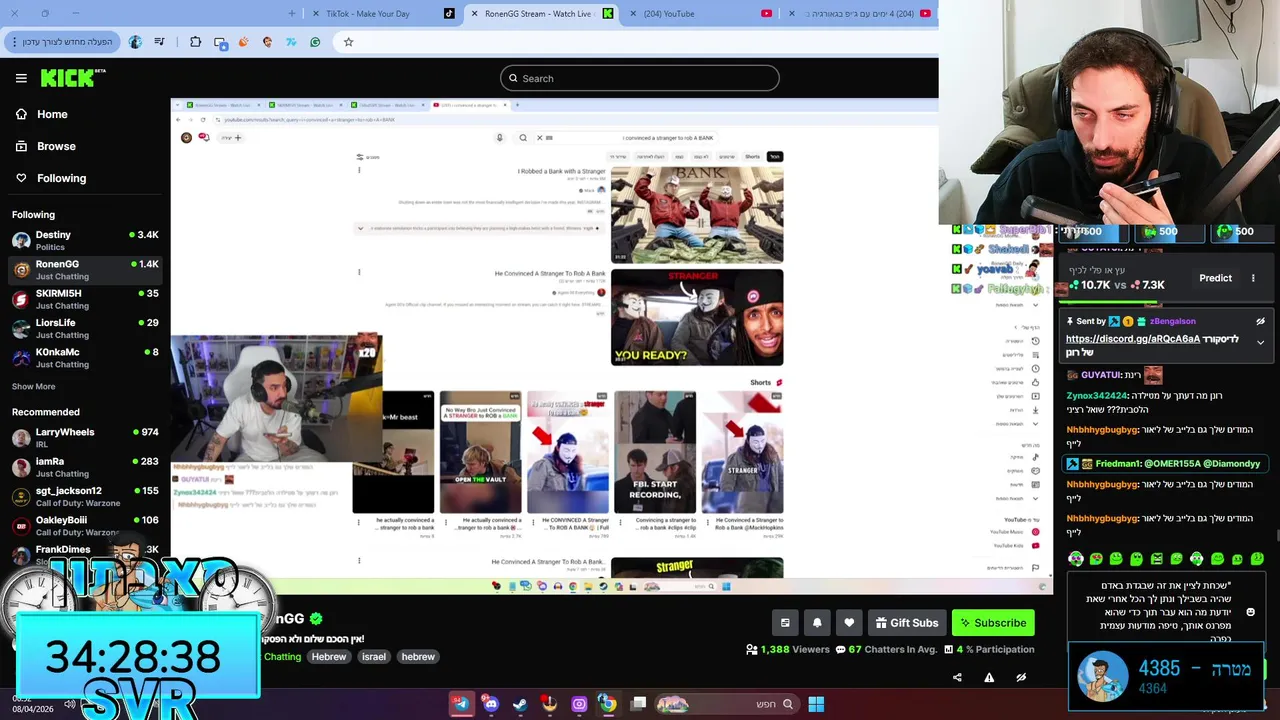The height and width of the screenshot is (720, 1280).
Task: Open sgt_jackson12 recommended channel
Action: point(85,496)
